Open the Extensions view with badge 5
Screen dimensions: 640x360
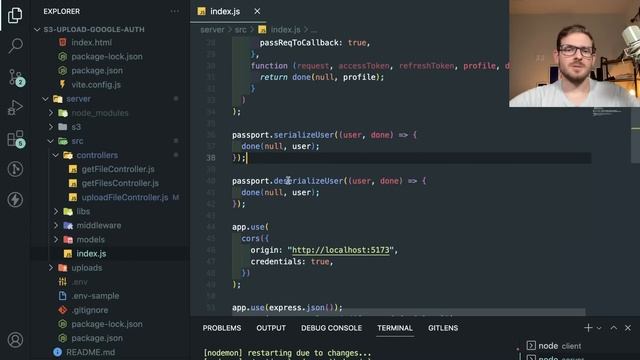[x=16, y=139]
